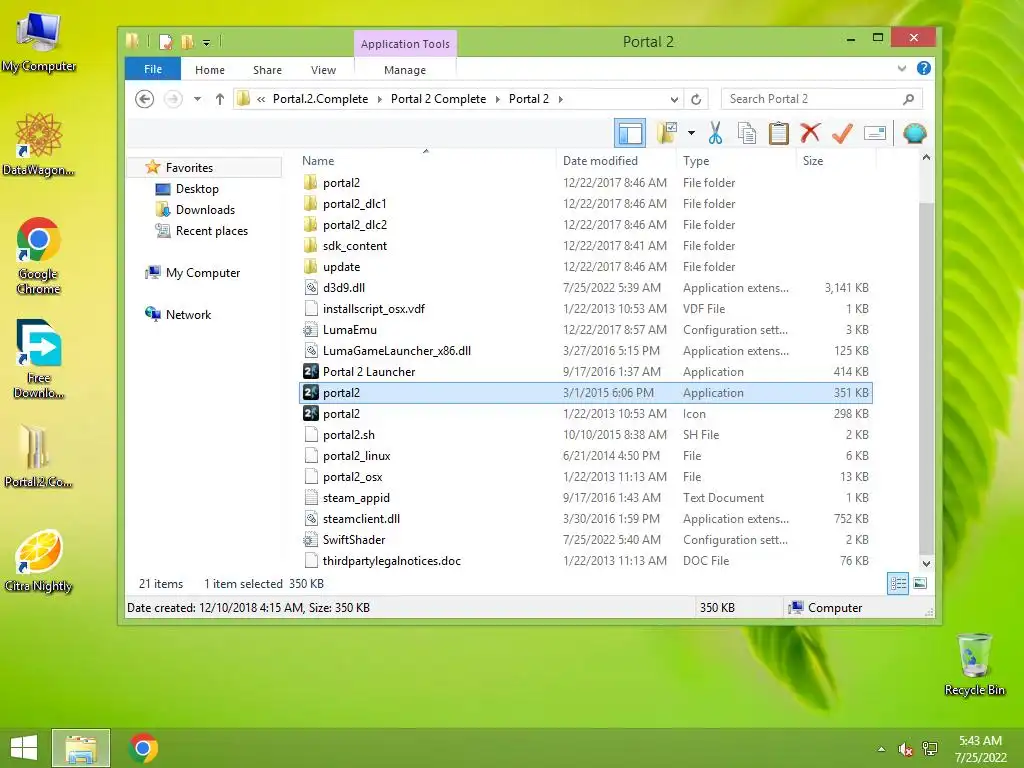Image resolution: width=1024 pixels, height=768 pixels.
Task: Click the muted volume tray icon
Action: (x=905, y=749)
